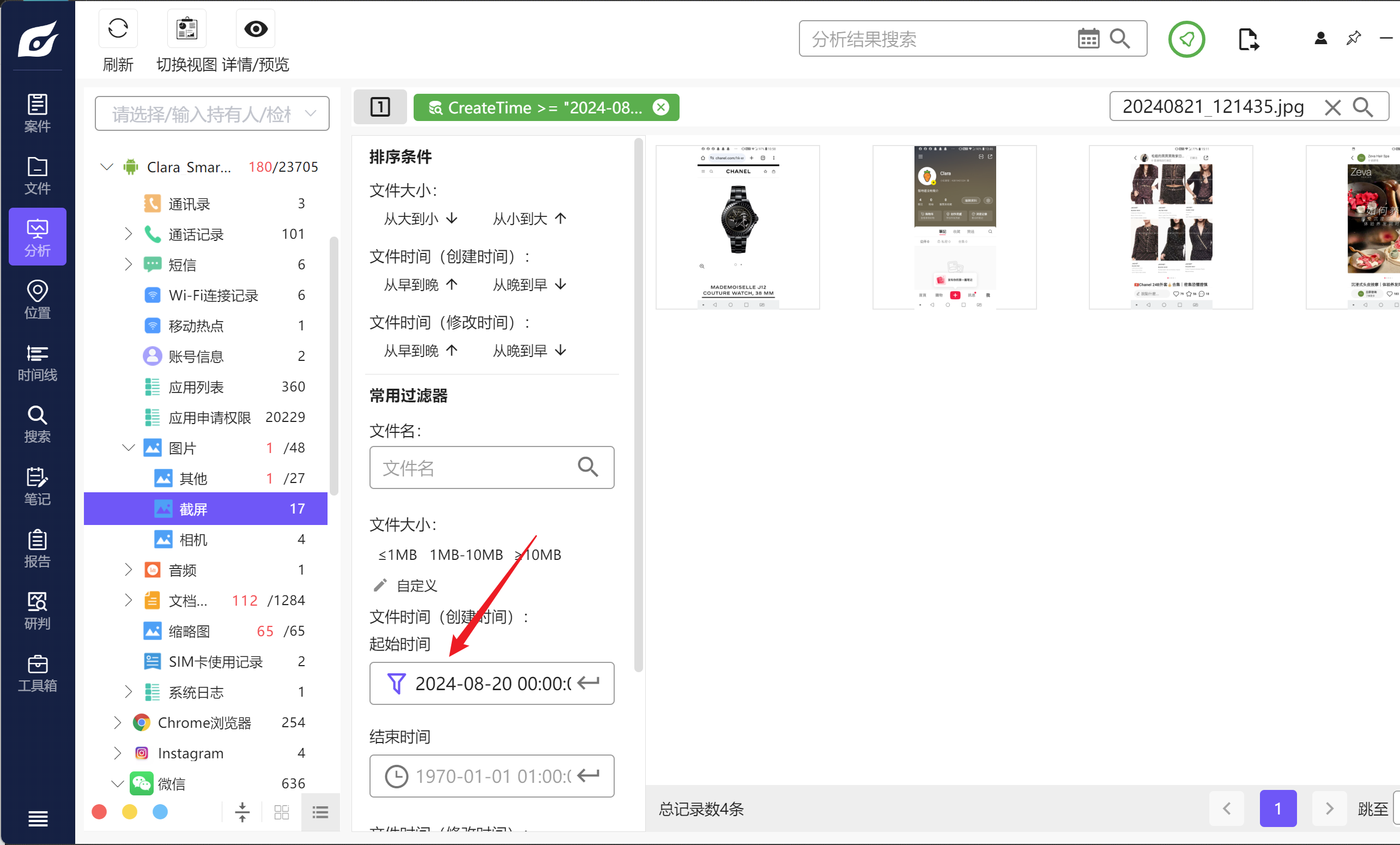This screenshot has width=1400, height=845.
Task: Filter file size by 1MB-10MB
Action: coord(466,554)
